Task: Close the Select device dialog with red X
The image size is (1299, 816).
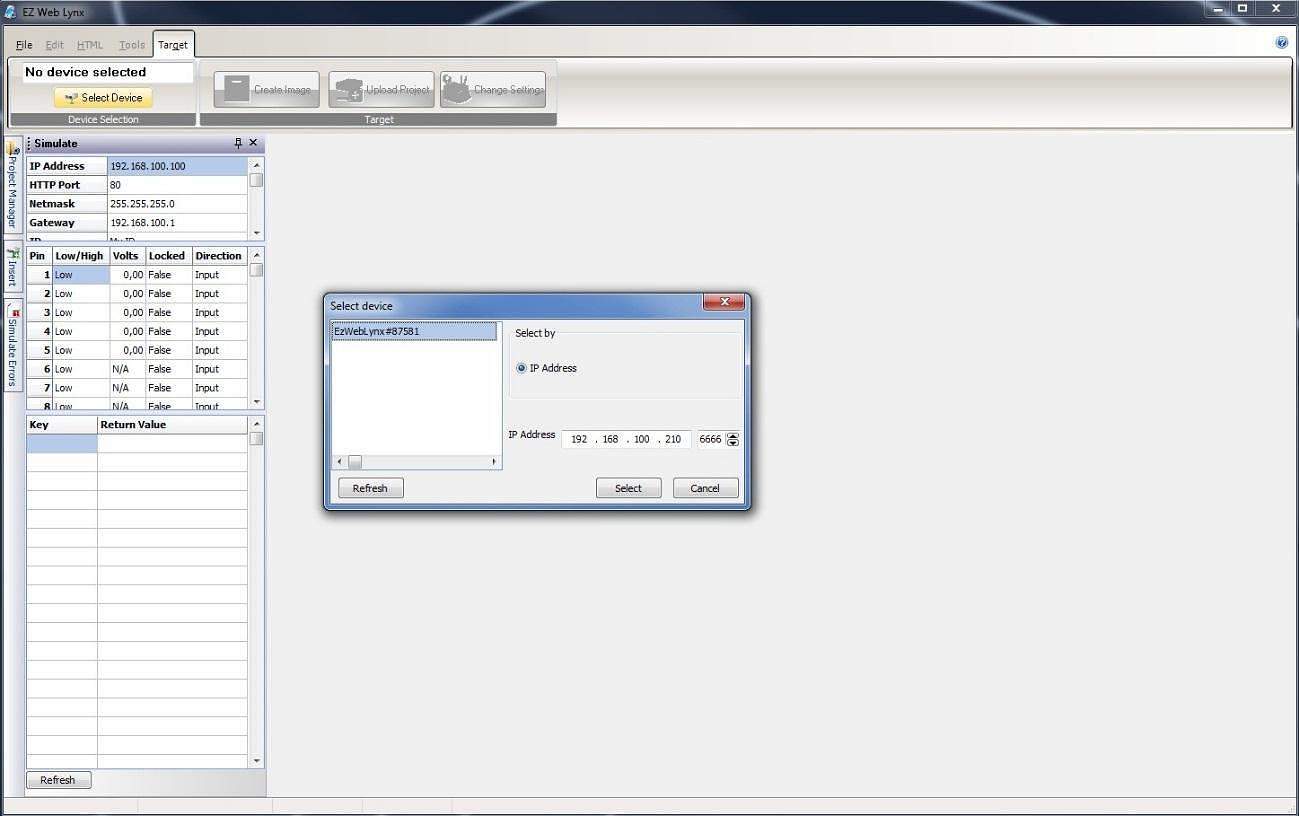Action: (x=724, y=302)
